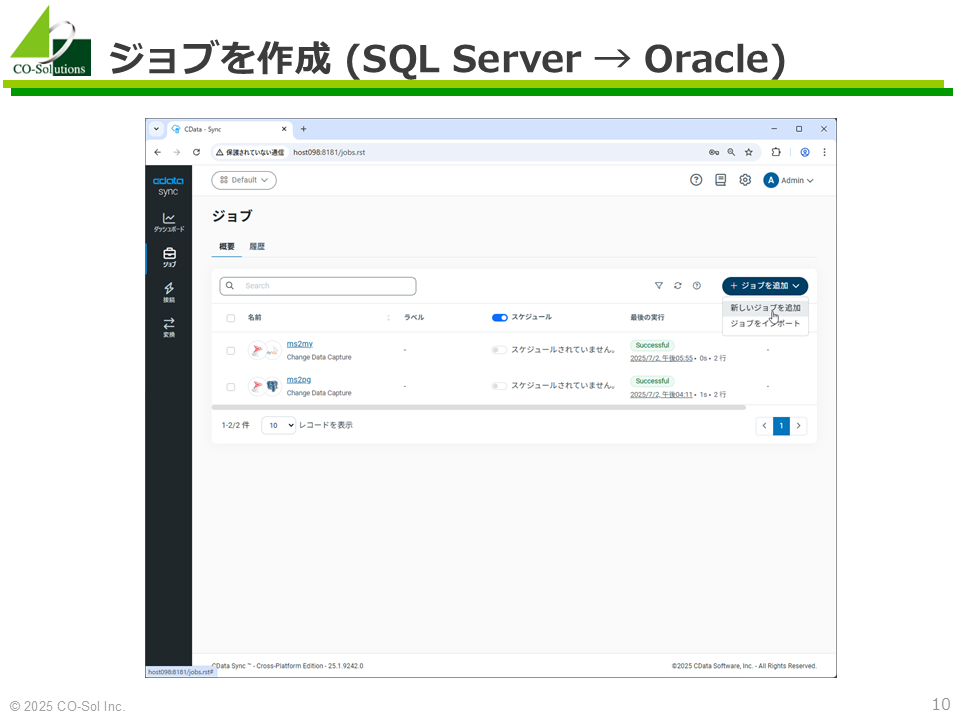The image size is (960, 720).
Task: Click the CData Sync logo
Action: tap(168, 186)
